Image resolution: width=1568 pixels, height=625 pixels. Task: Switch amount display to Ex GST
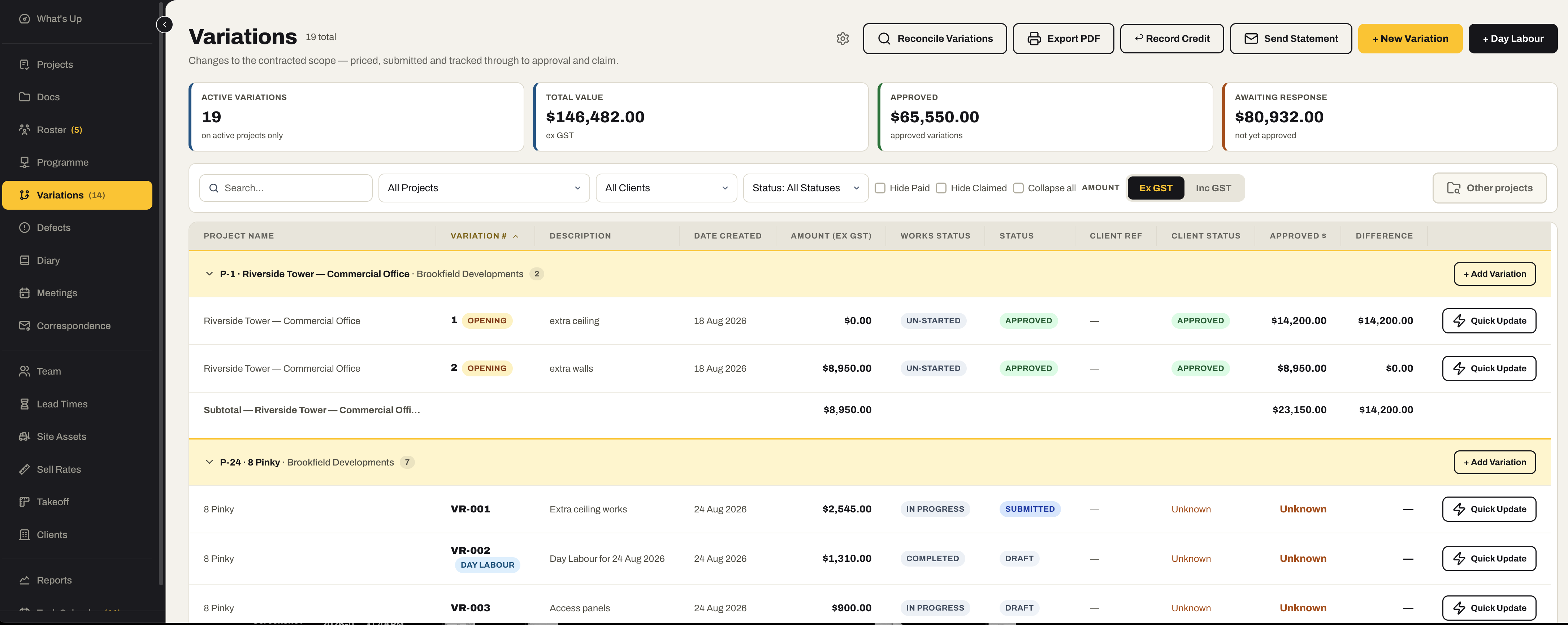[1155, 188]
